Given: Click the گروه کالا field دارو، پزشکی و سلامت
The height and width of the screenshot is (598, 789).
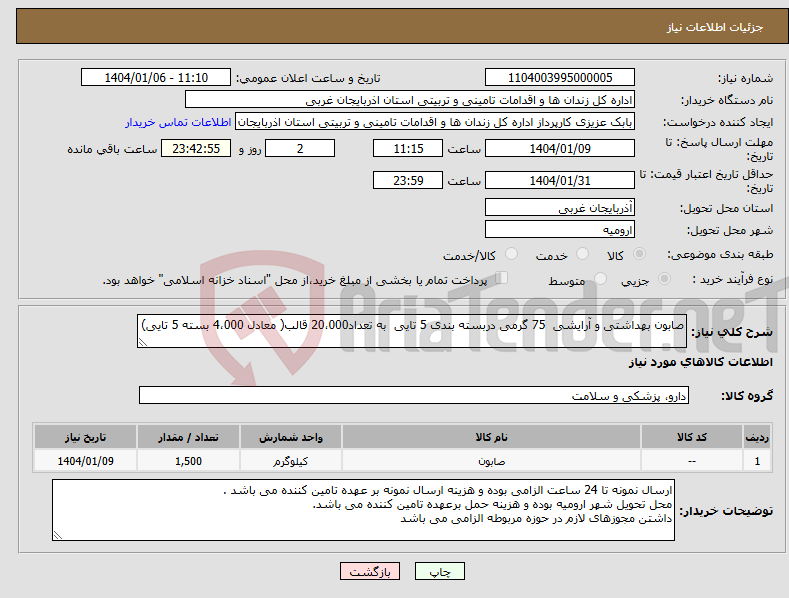Looking at the screenshot, I should tap(414, 396).
